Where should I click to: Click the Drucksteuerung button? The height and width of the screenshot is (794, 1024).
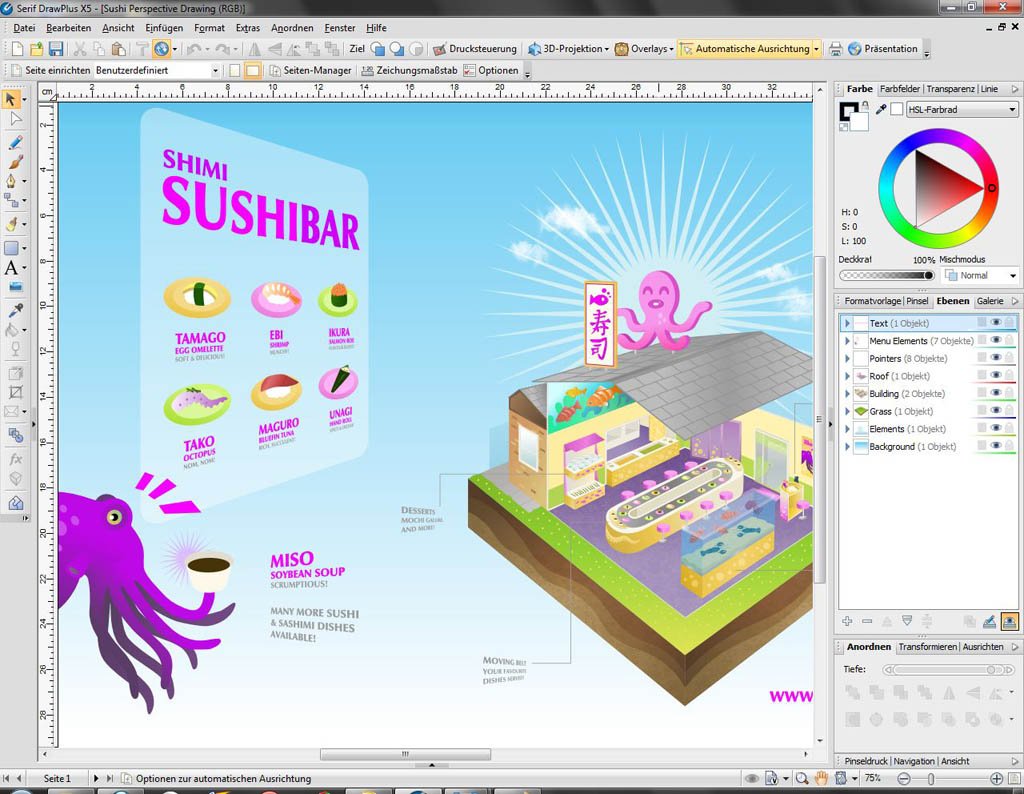pyautogui.click(x=475, y=49)
